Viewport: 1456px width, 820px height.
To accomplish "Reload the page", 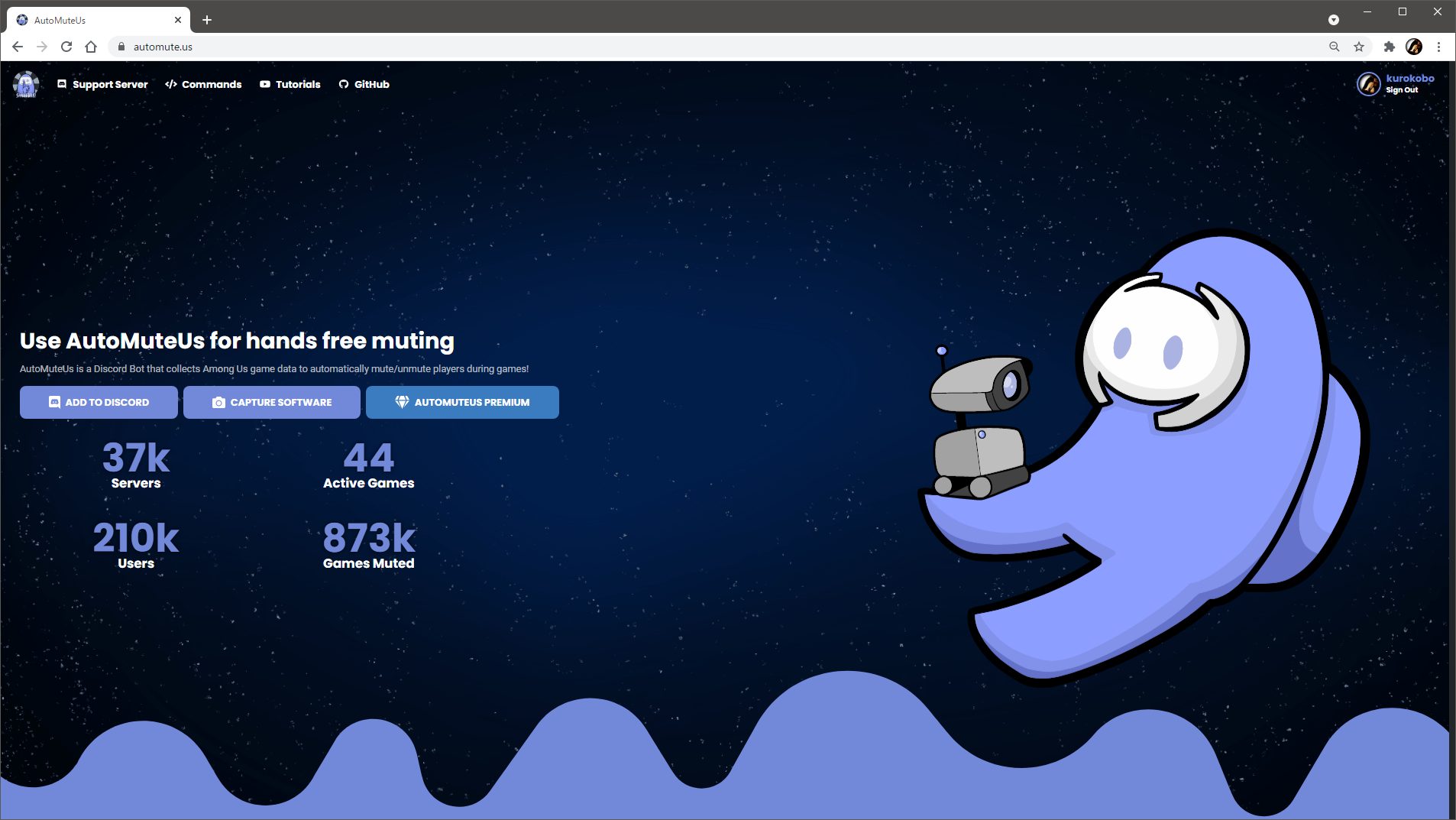I will click(x=66, y=47).
